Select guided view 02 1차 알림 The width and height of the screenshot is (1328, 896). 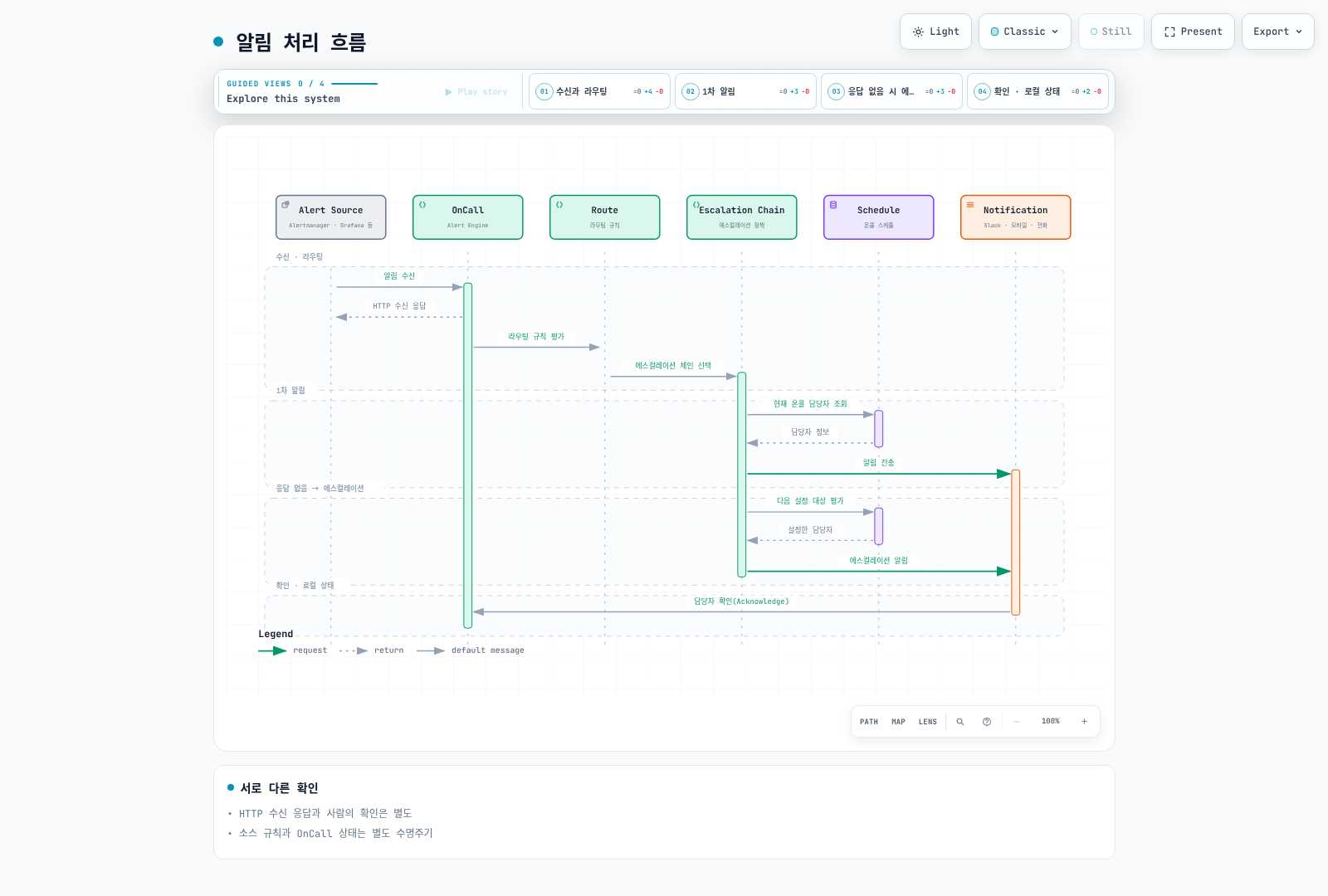pyautogui.click(x=745, y=91)
